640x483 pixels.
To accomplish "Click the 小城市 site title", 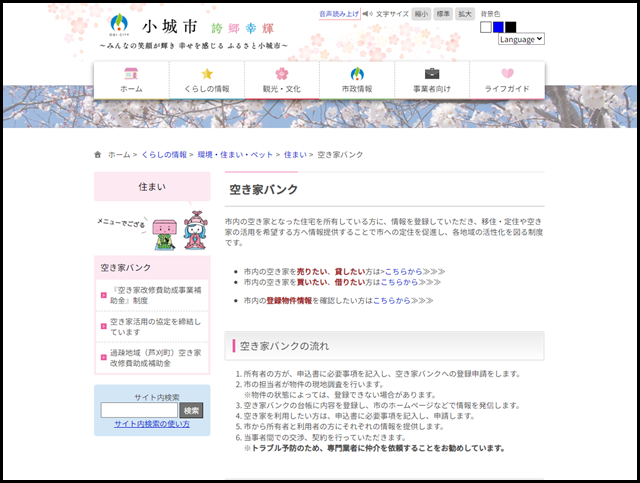I will click(x=169, y=27).
